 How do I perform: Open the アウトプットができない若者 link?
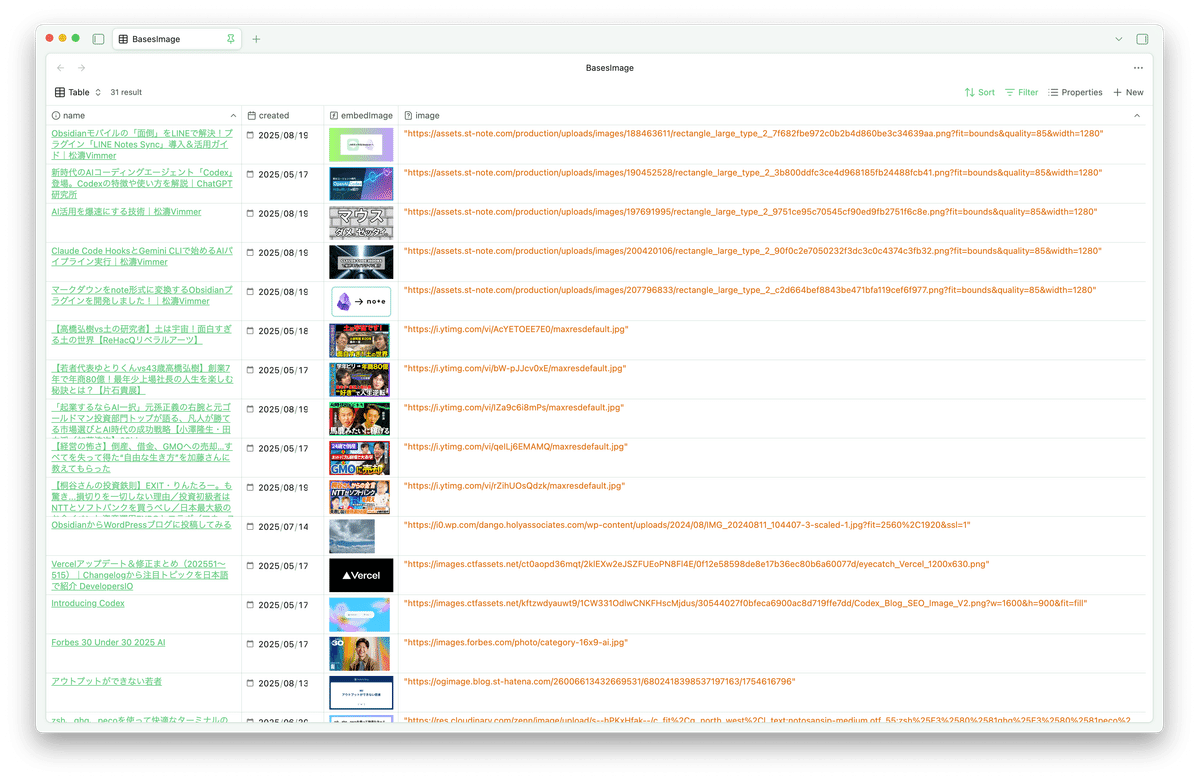(106, 681)
